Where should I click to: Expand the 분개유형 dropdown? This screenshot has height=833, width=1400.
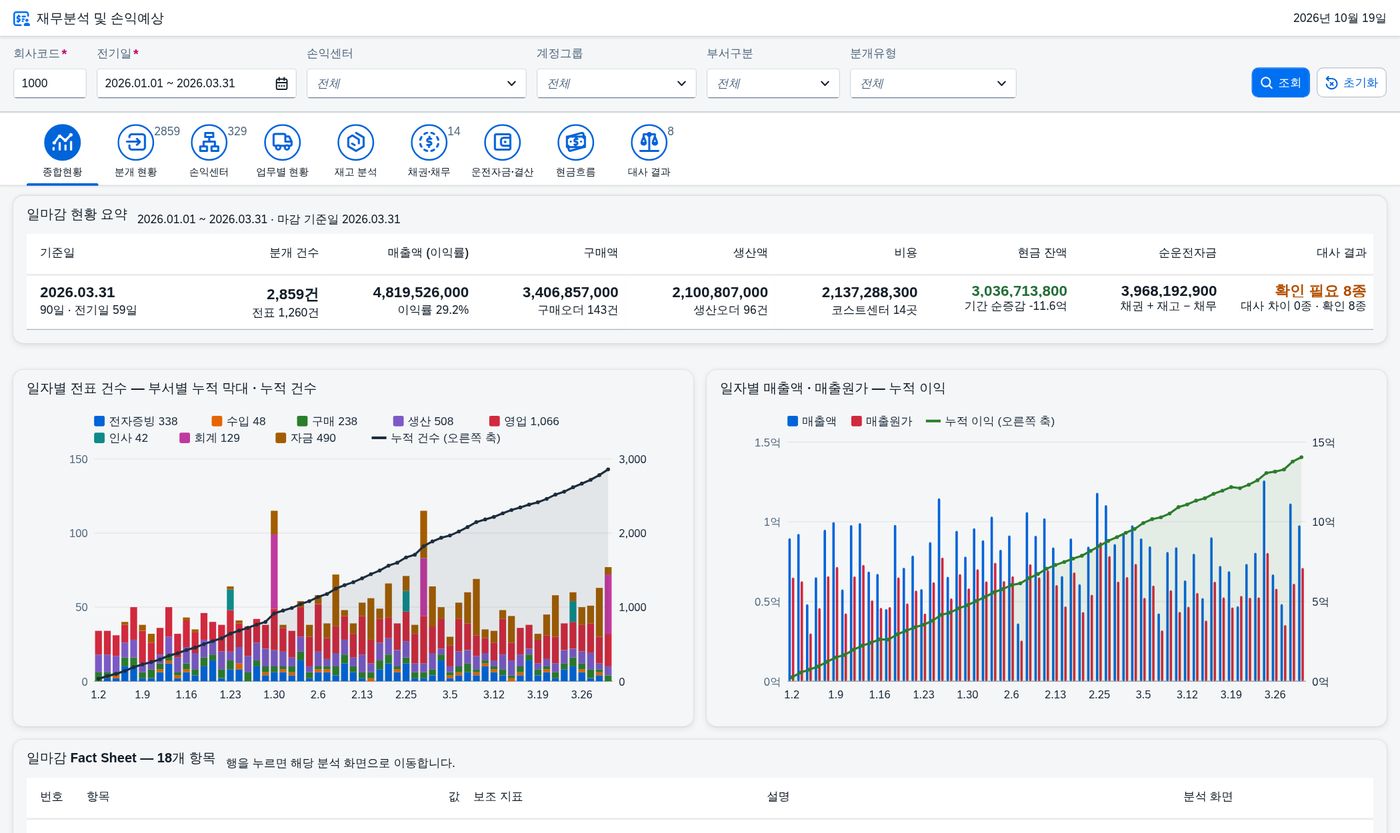coord(933,84)
